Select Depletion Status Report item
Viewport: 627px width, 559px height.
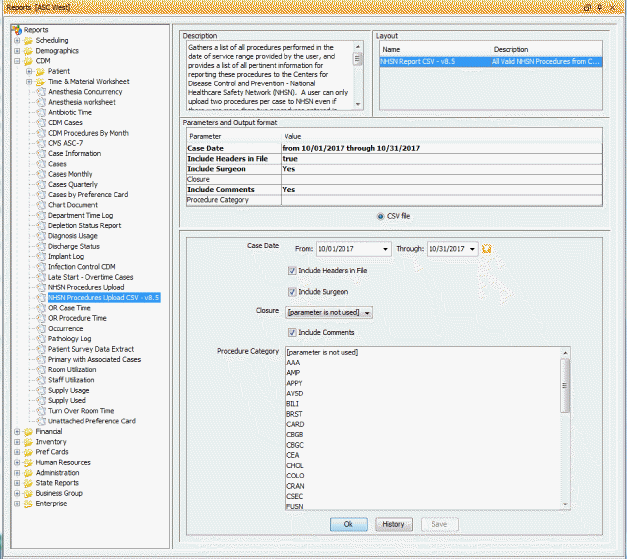pyautogui.click(x=84, y=226)
